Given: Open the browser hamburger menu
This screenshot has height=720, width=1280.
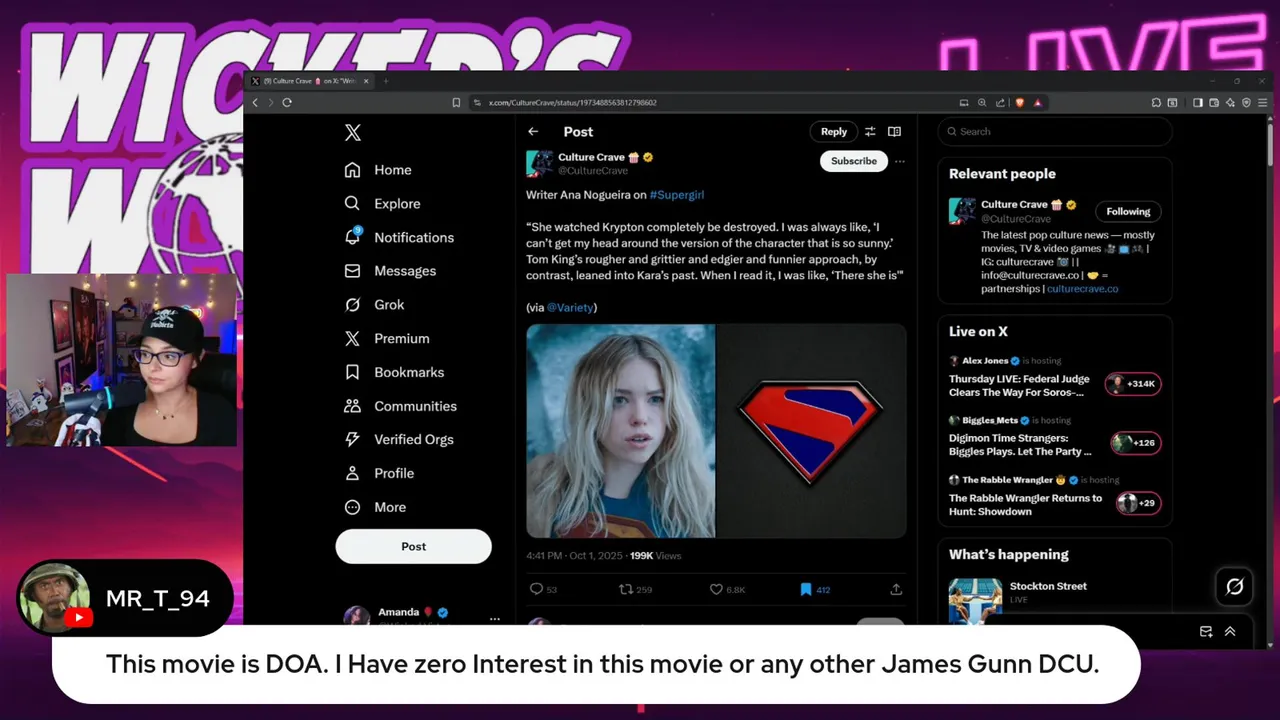Looking at the screenshot, I should [x=1262, y=102].
